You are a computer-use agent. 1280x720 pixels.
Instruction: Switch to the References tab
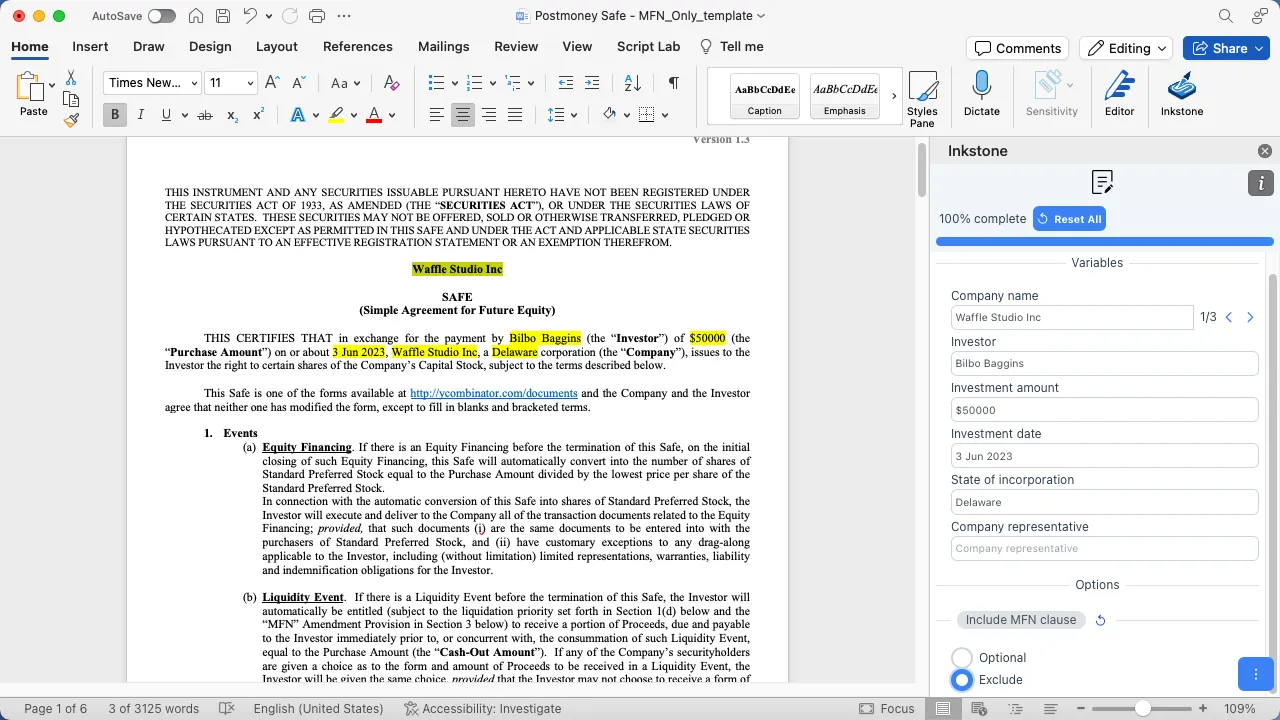tap(358, 46)
